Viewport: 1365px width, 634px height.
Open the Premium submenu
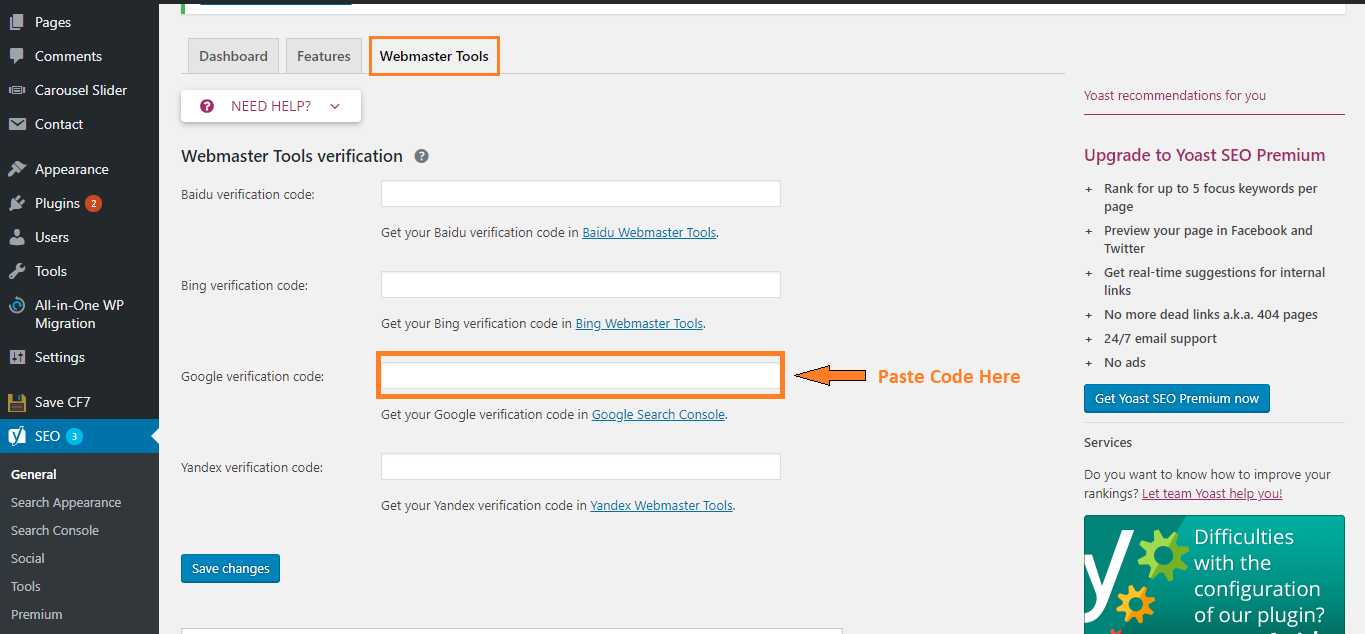37,615
